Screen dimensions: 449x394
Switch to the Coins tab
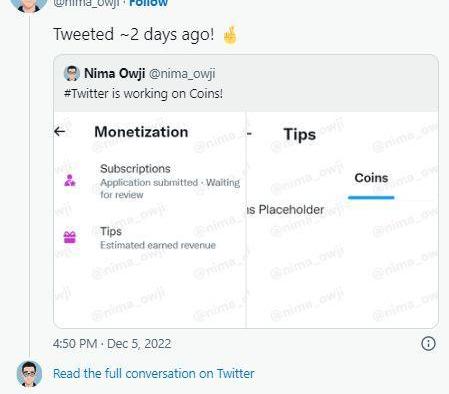coord(371,178)
